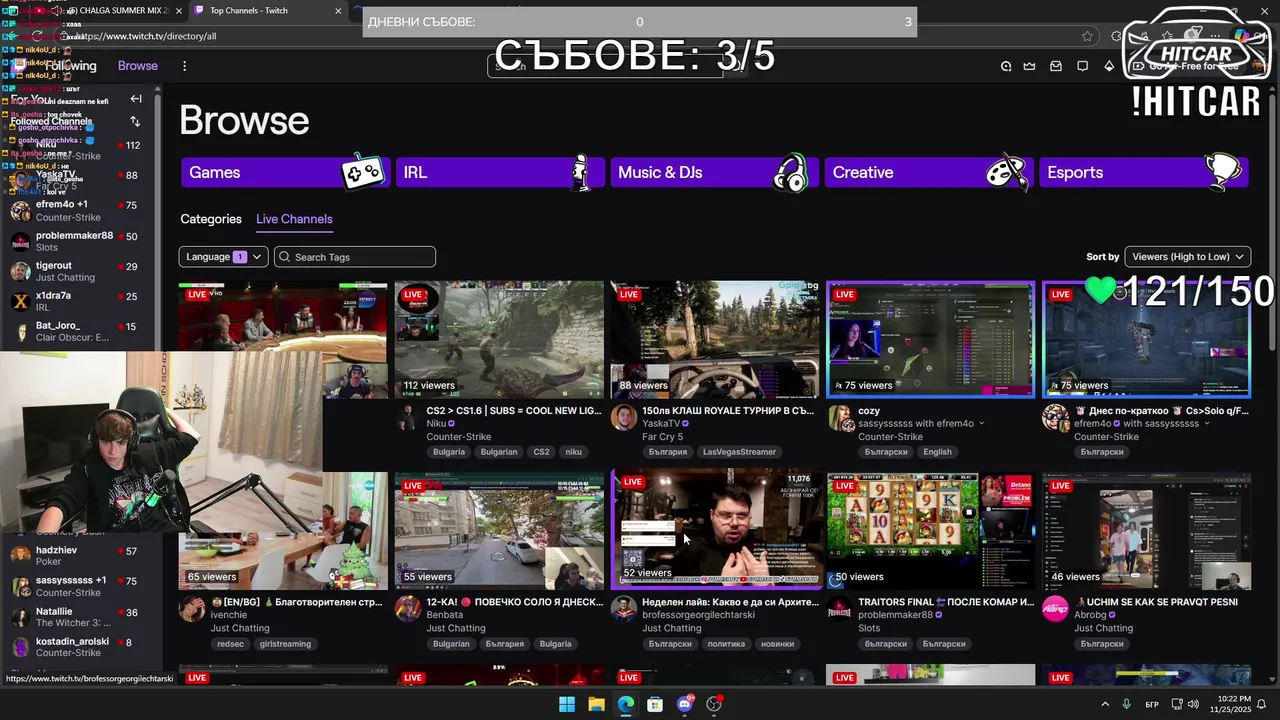The image size is (1280, 720).
Task: Click the microphone icon in system tray
Action: tap(1127, 704)
